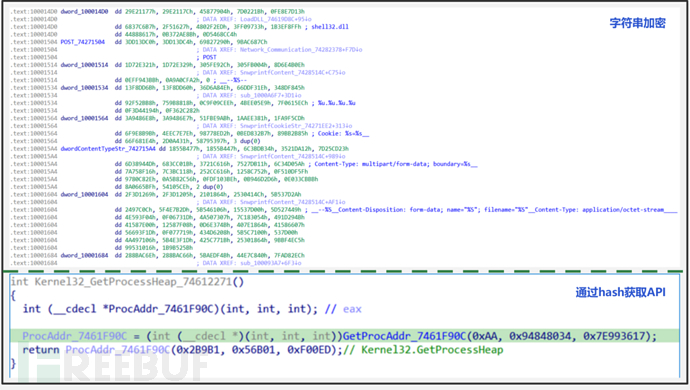690x390 pixels.
Task: Select the label dword_10001514
Action: [x=84, y=65]
